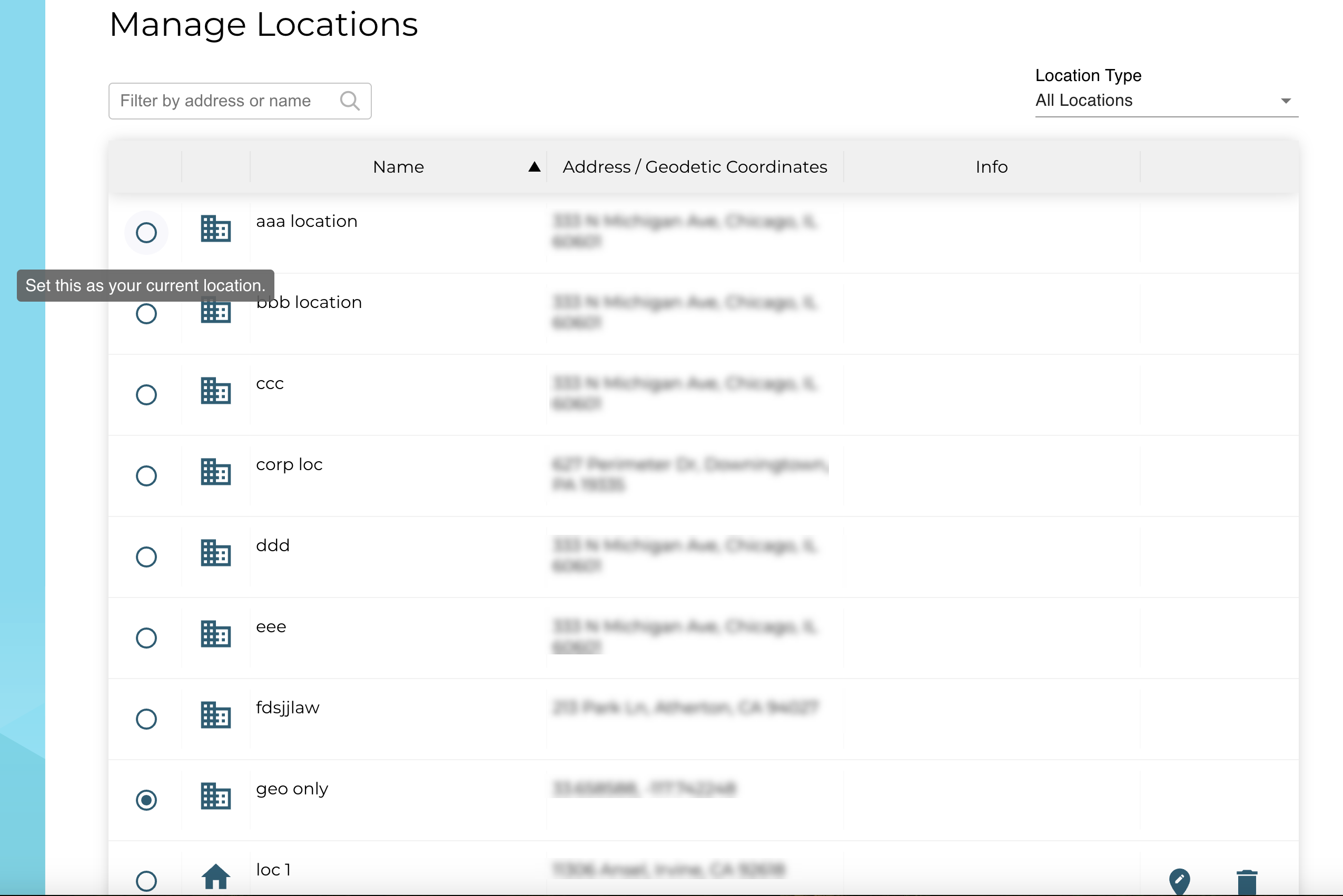Screen dimensions: 1343x896
Task: Click Address / Geodetic Coordinates header
Action: click(695, 167)
